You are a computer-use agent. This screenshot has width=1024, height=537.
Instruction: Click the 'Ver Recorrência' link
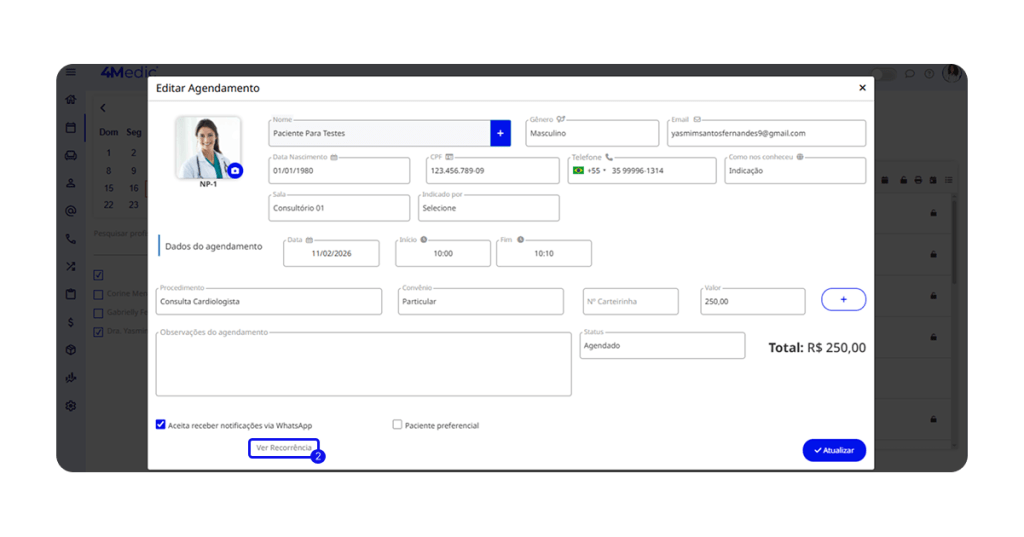point(283,448)
